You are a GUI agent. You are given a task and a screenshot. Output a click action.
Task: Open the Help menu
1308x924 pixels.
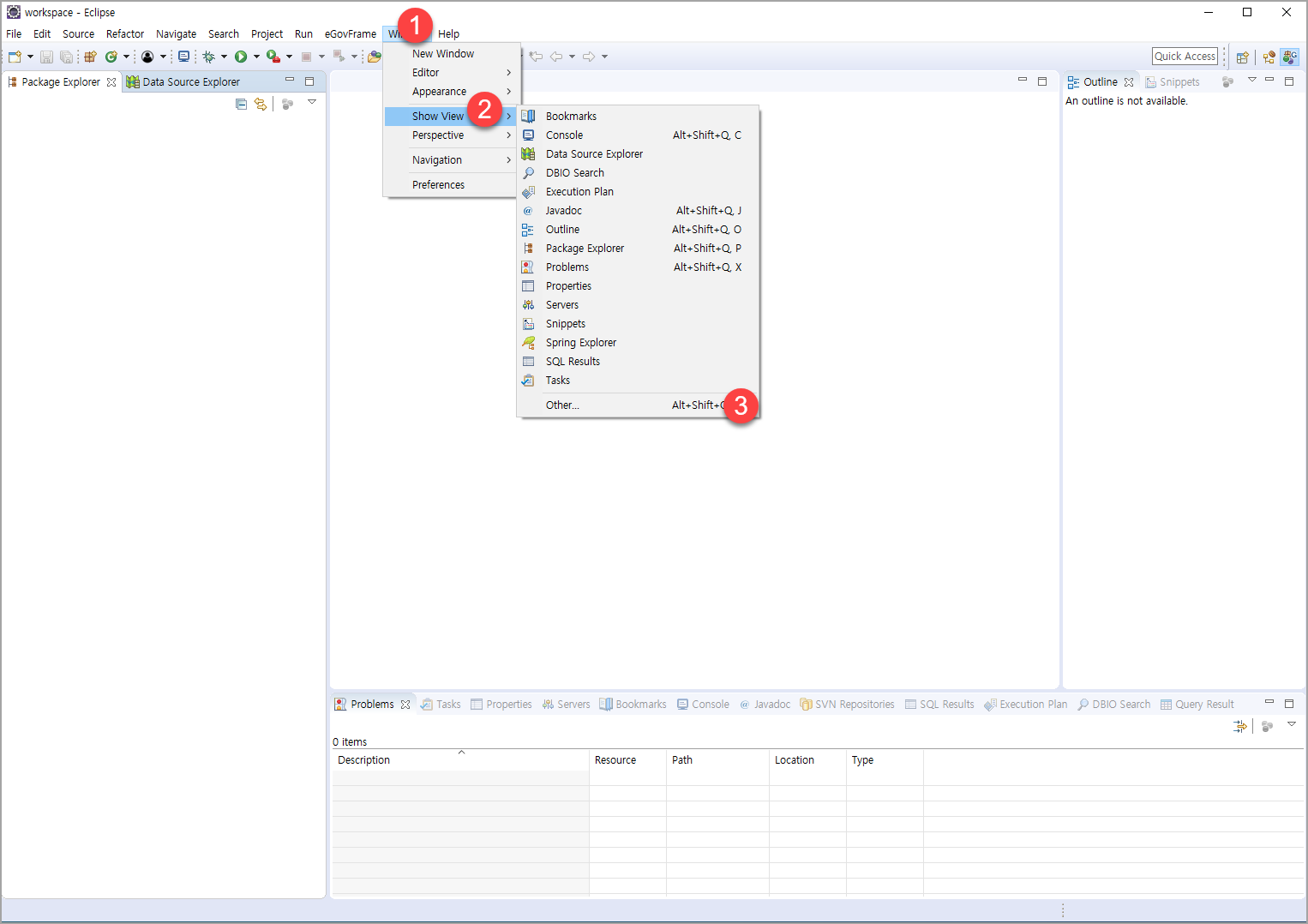click(x=448, y=34)
